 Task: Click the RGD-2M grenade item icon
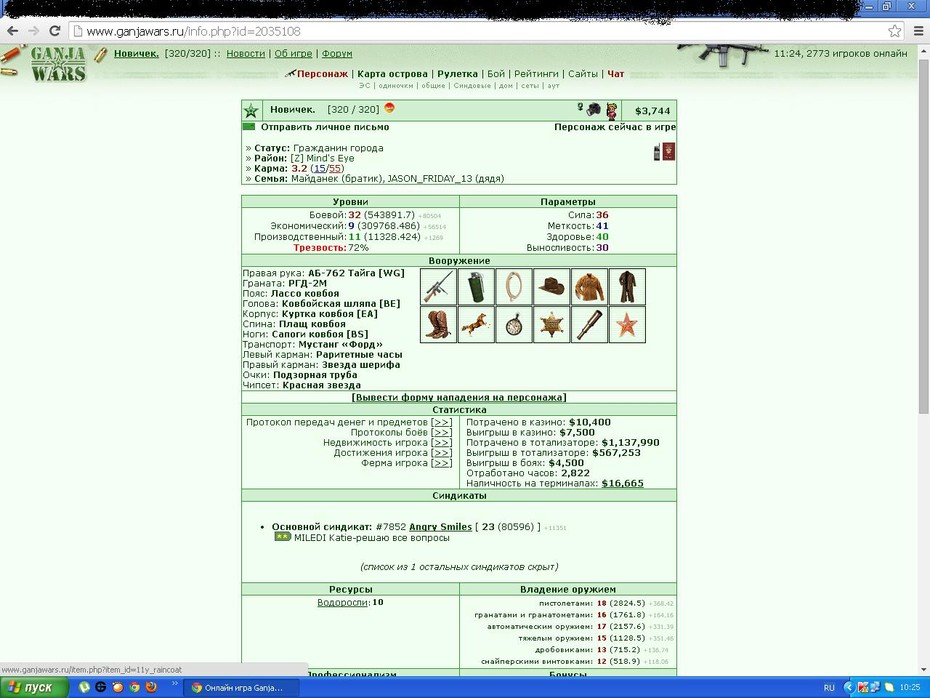(476, 286)
